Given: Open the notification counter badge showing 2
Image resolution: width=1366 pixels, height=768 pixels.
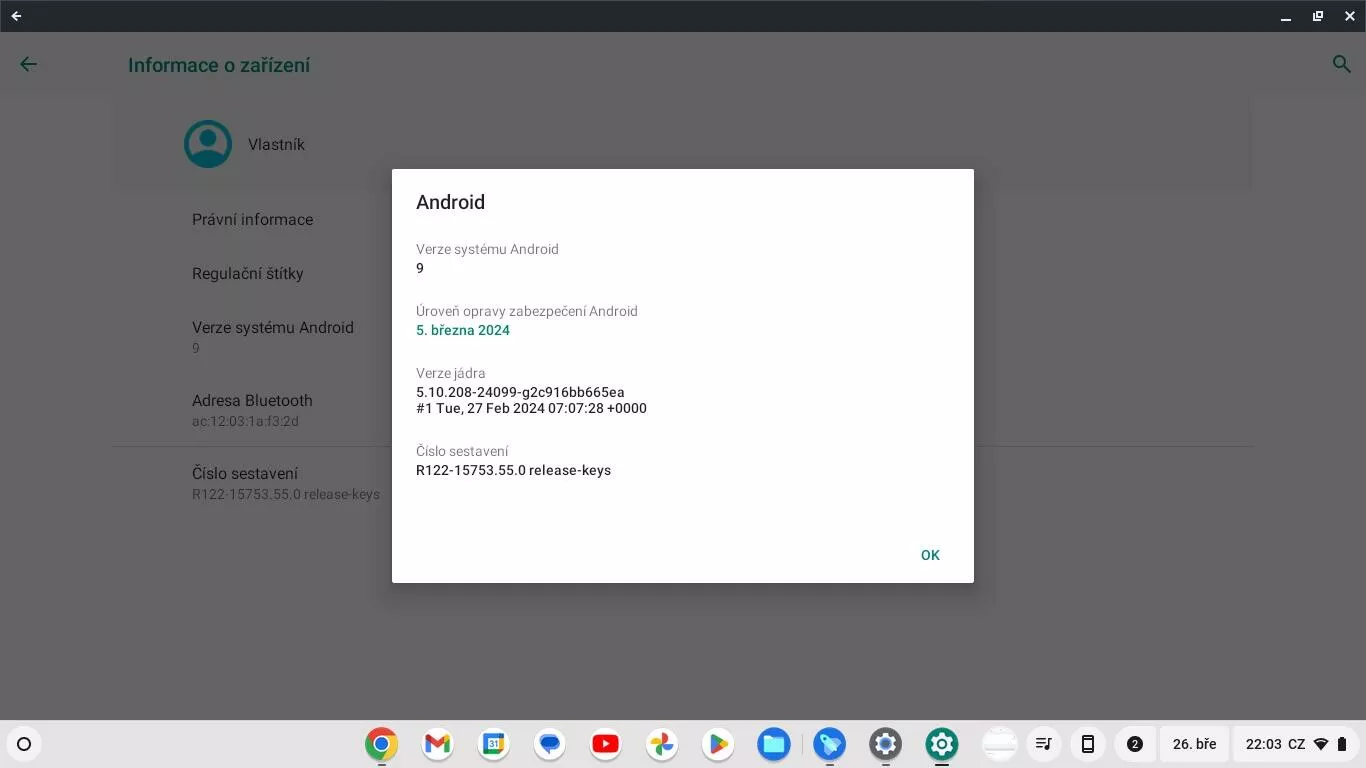Looking at the screenshot, I should 1134,744.
